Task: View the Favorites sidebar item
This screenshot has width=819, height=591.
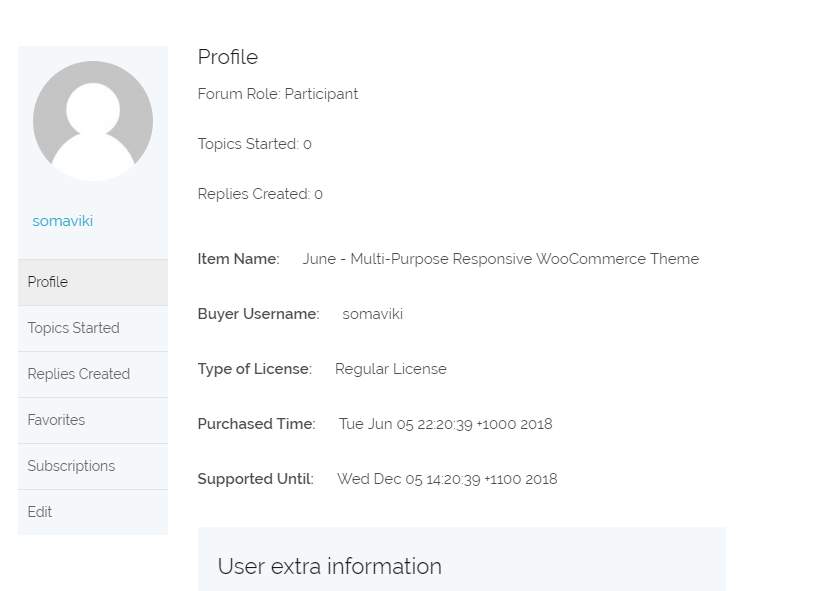Action: pos(93,420)
